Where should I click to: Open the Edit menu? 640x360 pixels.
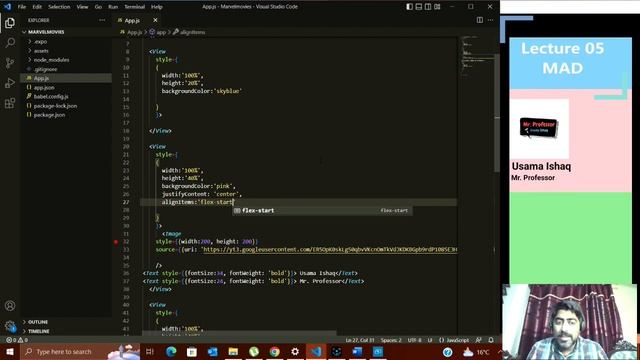click(x=37, y=7)
